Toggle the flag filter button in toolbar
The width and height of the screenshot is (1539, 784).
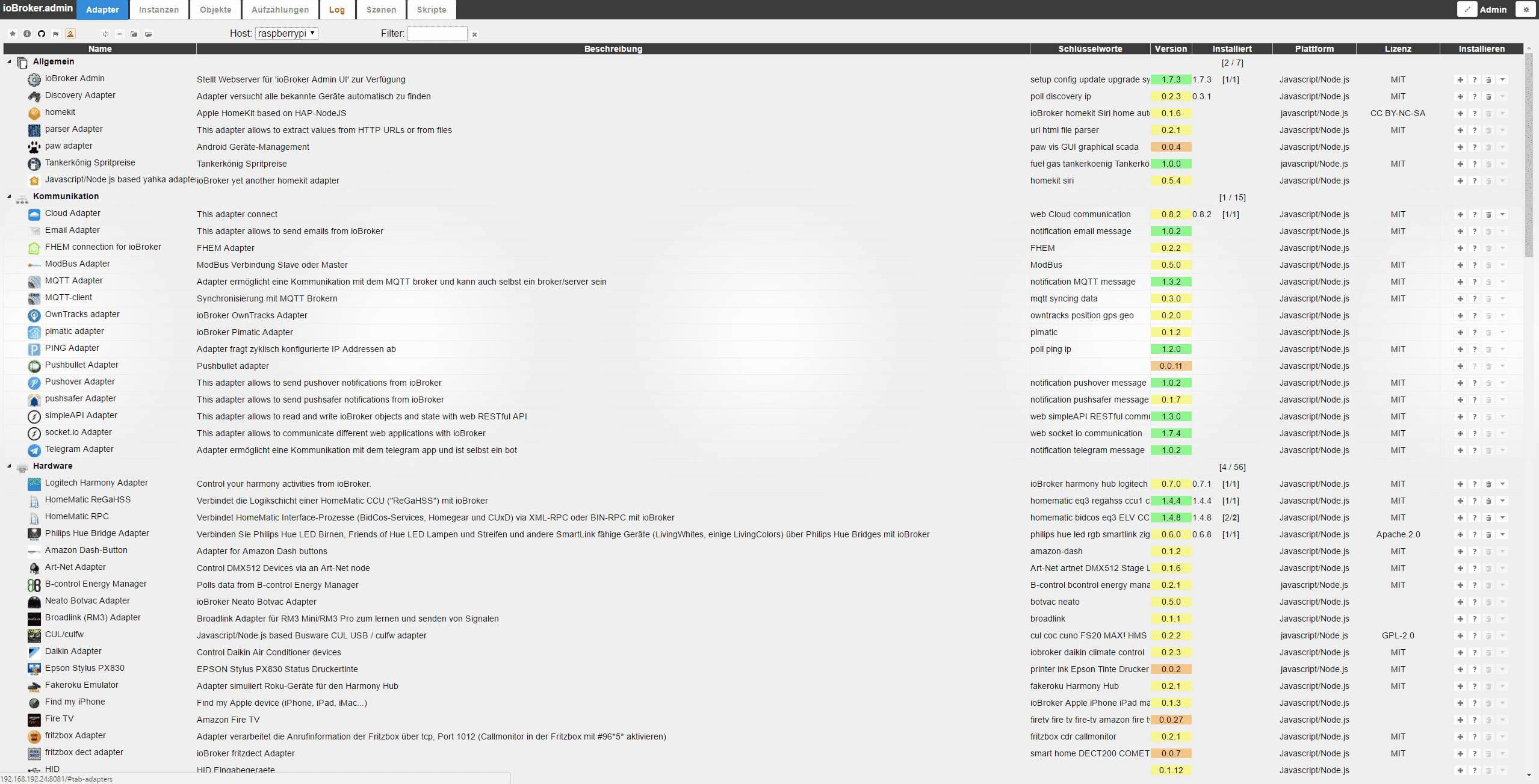tap(56, 34)
